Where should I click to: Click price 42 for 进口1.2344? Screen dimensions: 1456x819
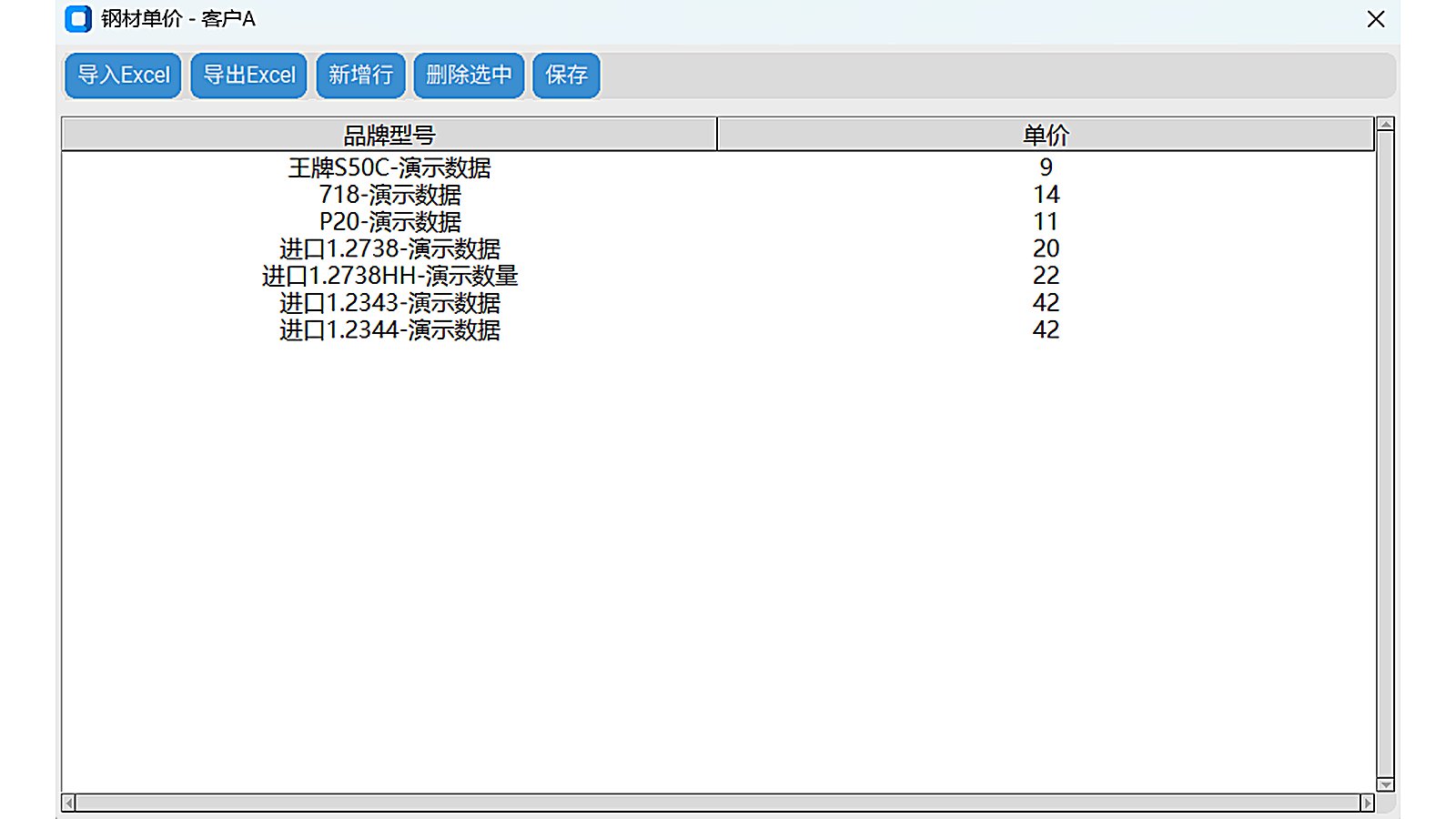(x=1046, y=329)
